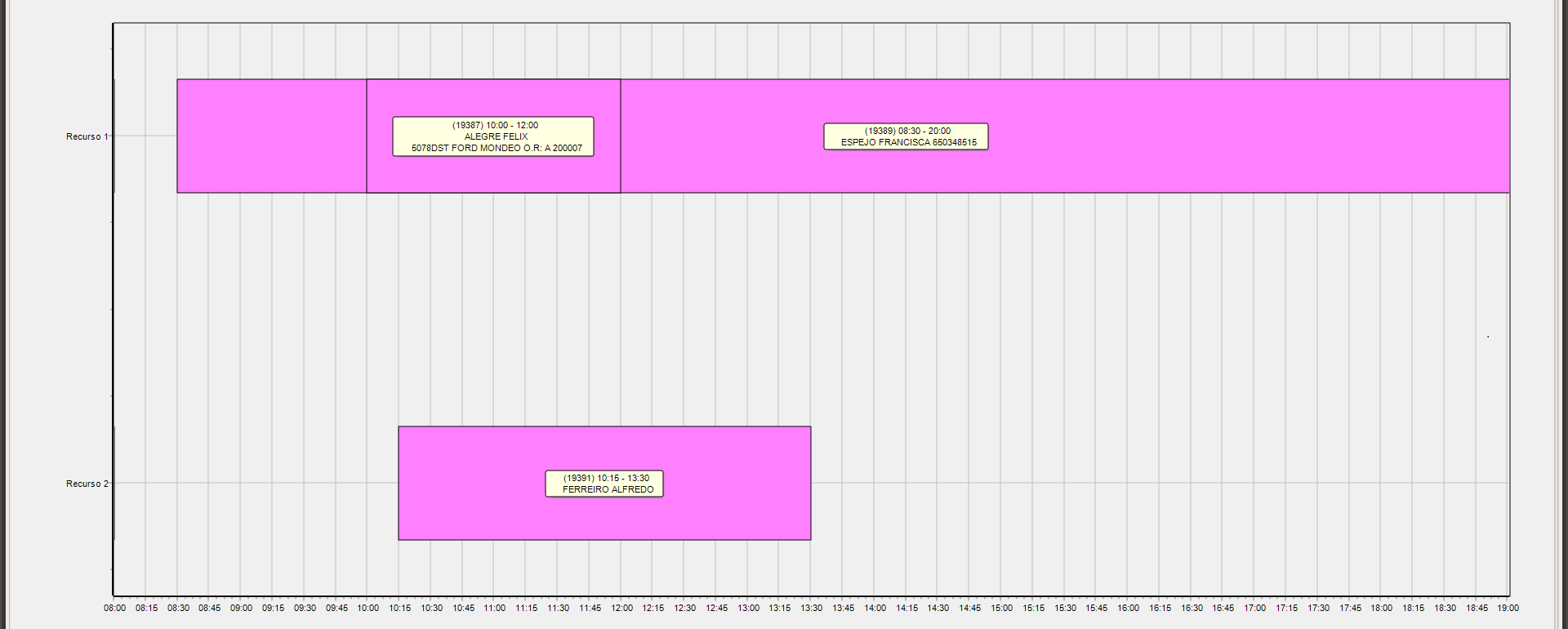1568x629 pixels.
Task: Click the 09:15 time axis label
Action: [x=273, y=608]
